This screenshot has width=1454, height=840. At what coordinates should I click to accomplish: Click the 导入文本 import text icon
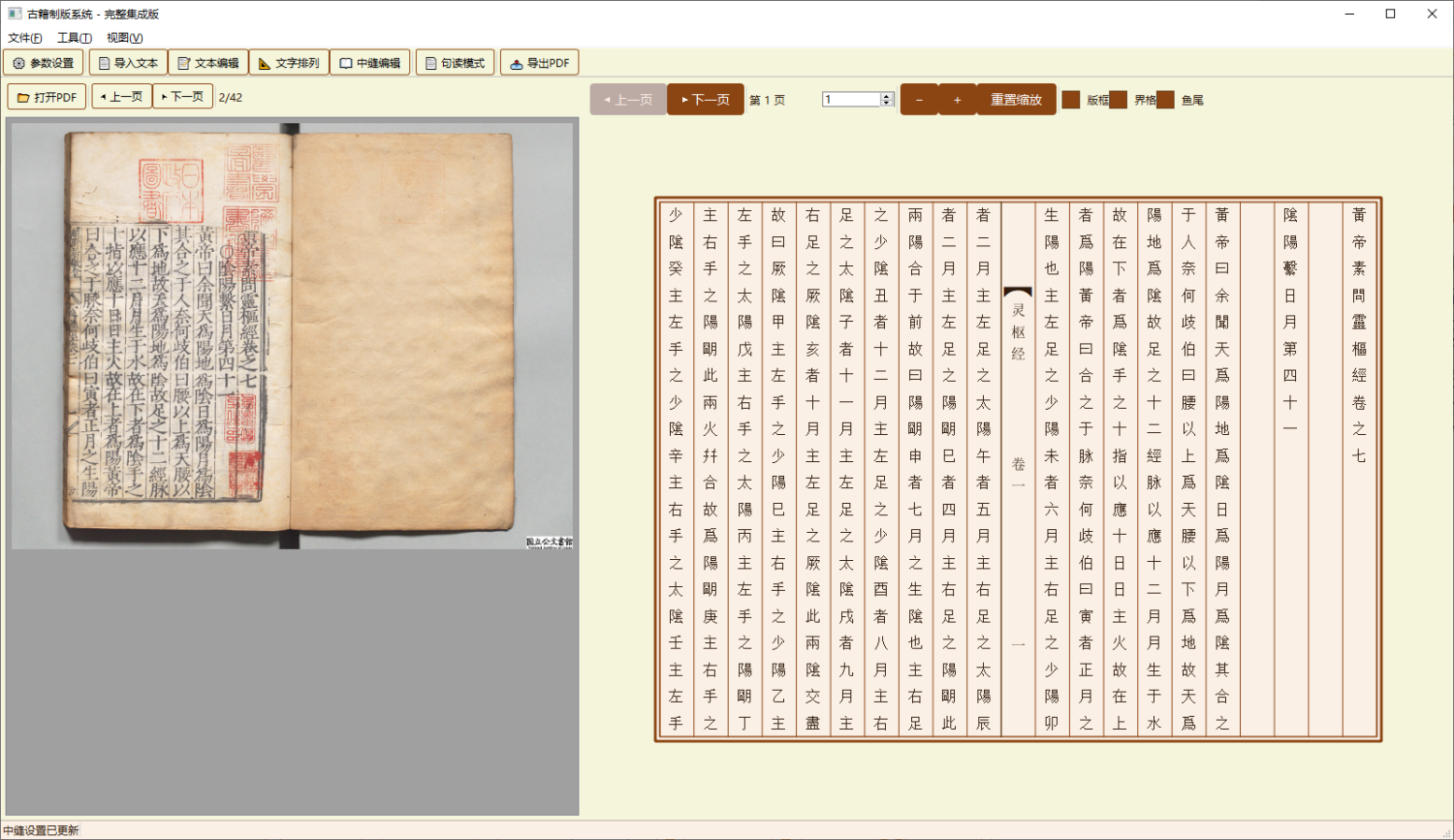click(127, 62)
